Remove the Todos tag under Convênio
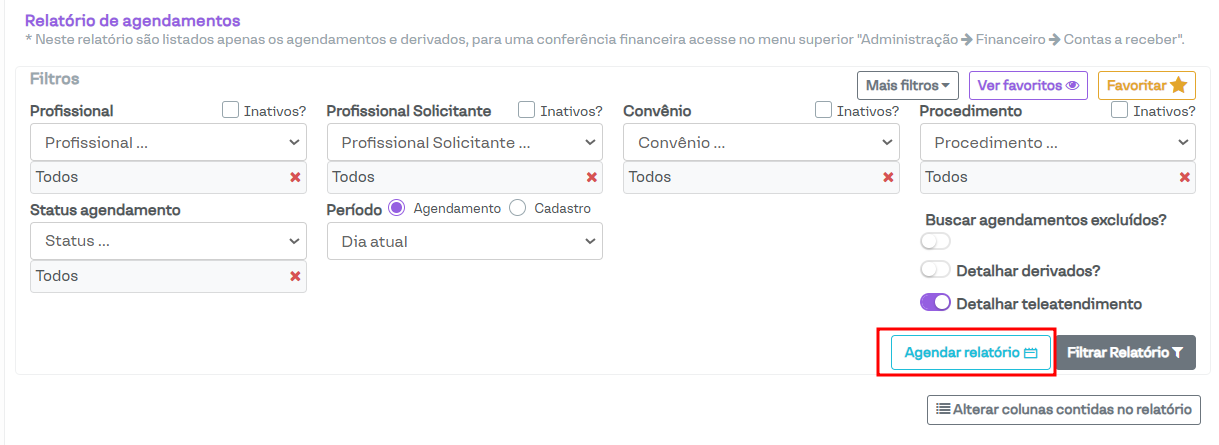Viewport: 1219px width, 445px height. click(888, 177)
